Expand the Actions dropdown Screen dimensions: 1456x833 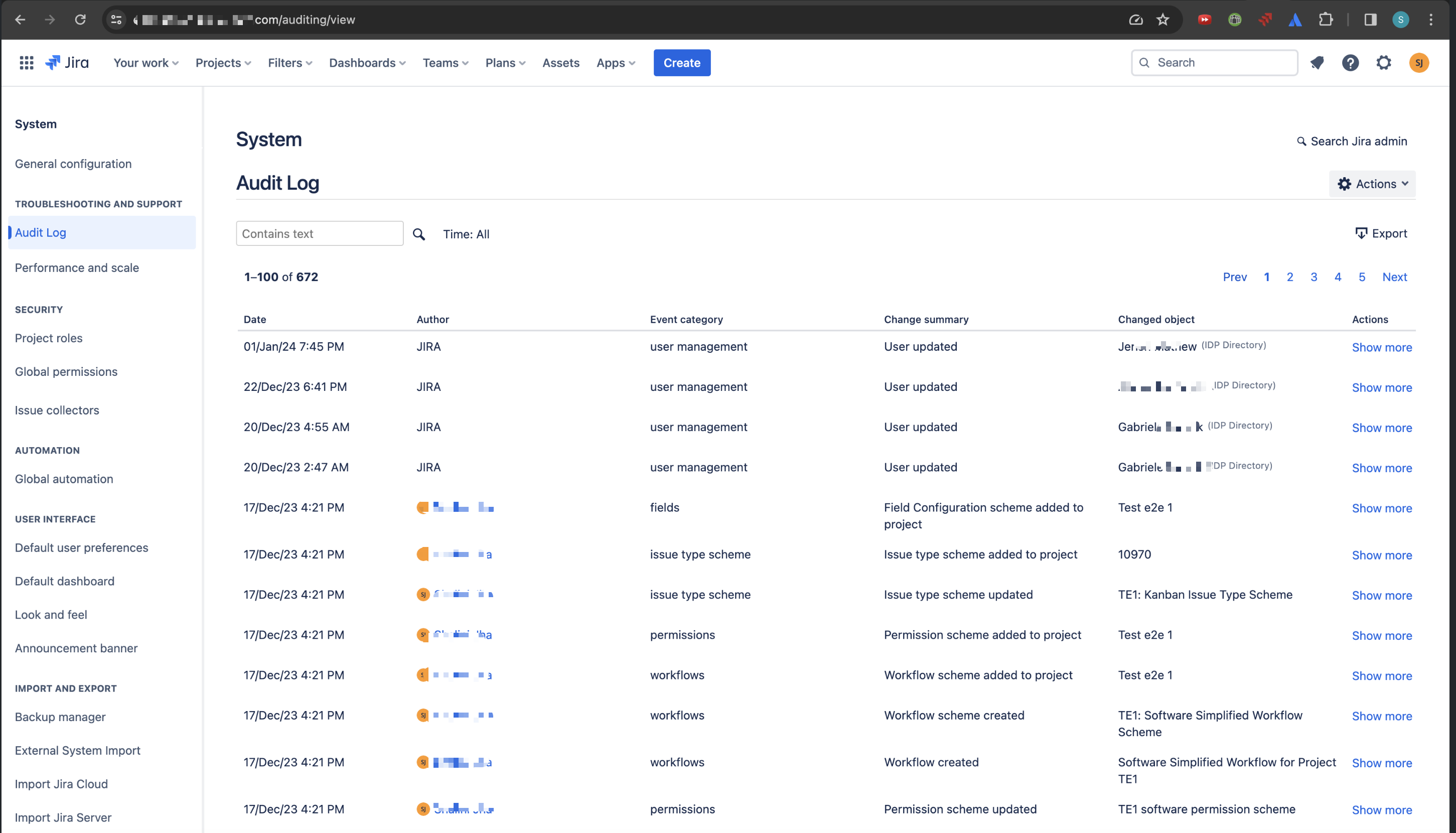[1373, 184]
